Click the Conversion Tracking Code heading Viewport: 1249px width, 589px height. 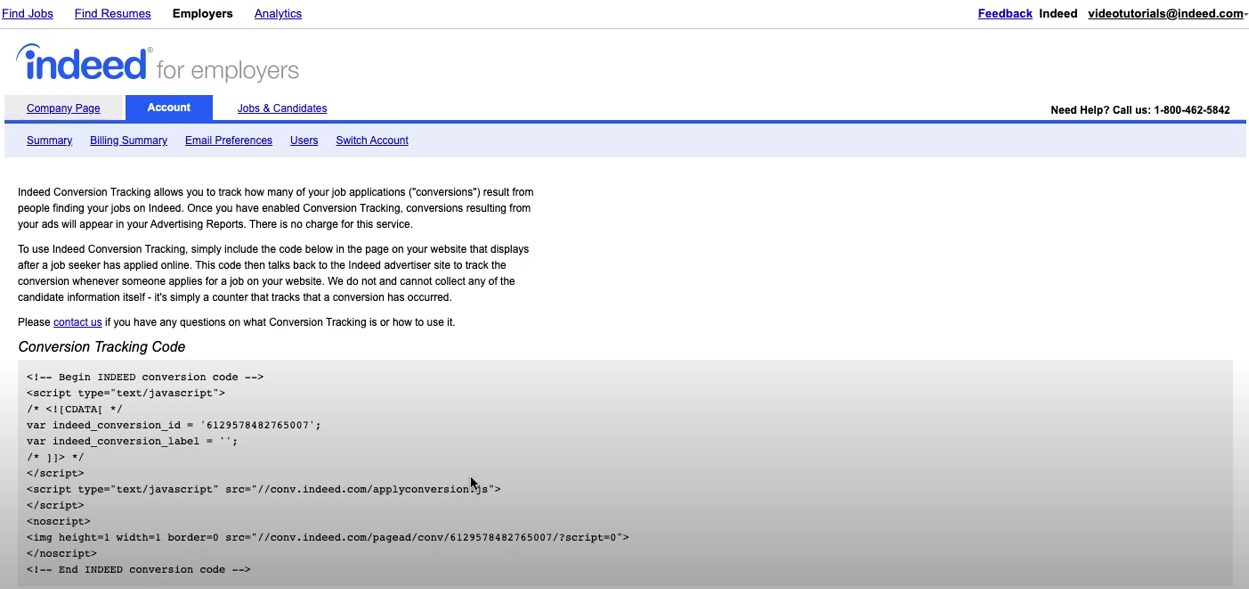tap(102, 347)
